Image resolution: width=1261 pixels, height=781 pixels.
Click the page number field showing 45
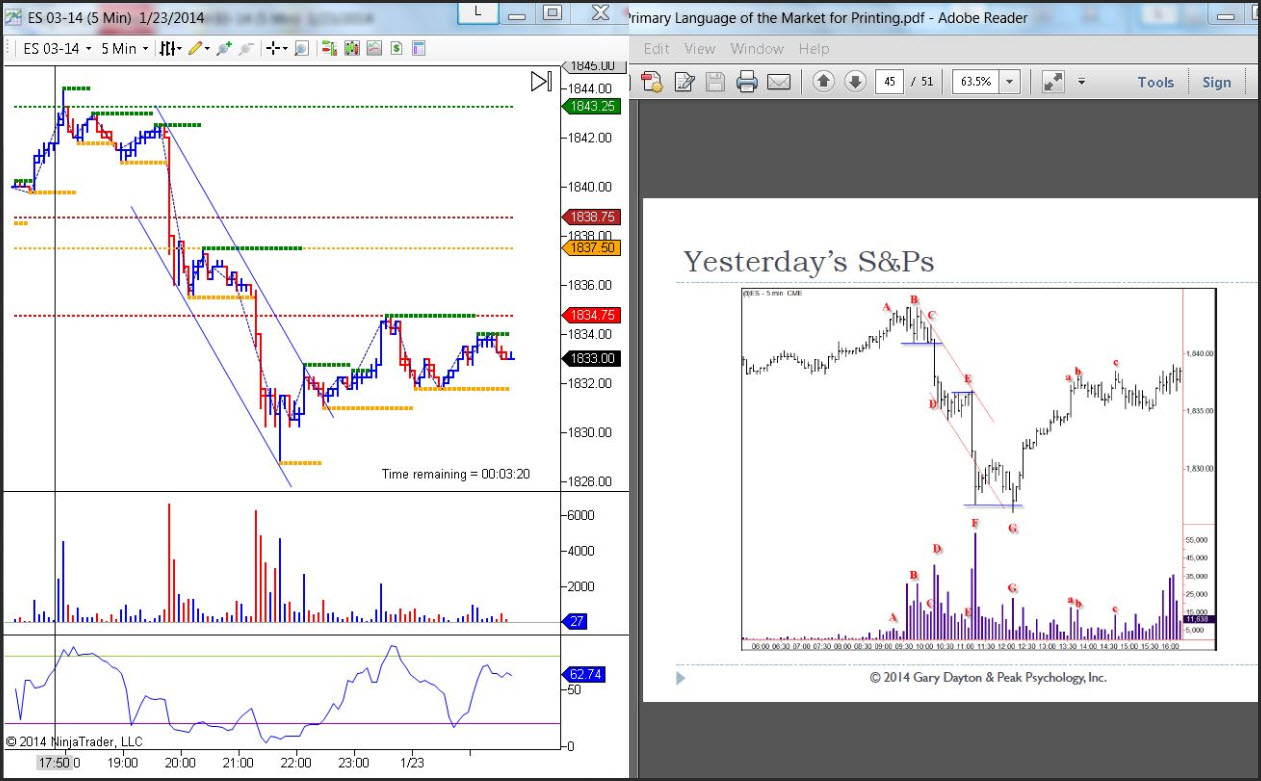tap(889, 82)
